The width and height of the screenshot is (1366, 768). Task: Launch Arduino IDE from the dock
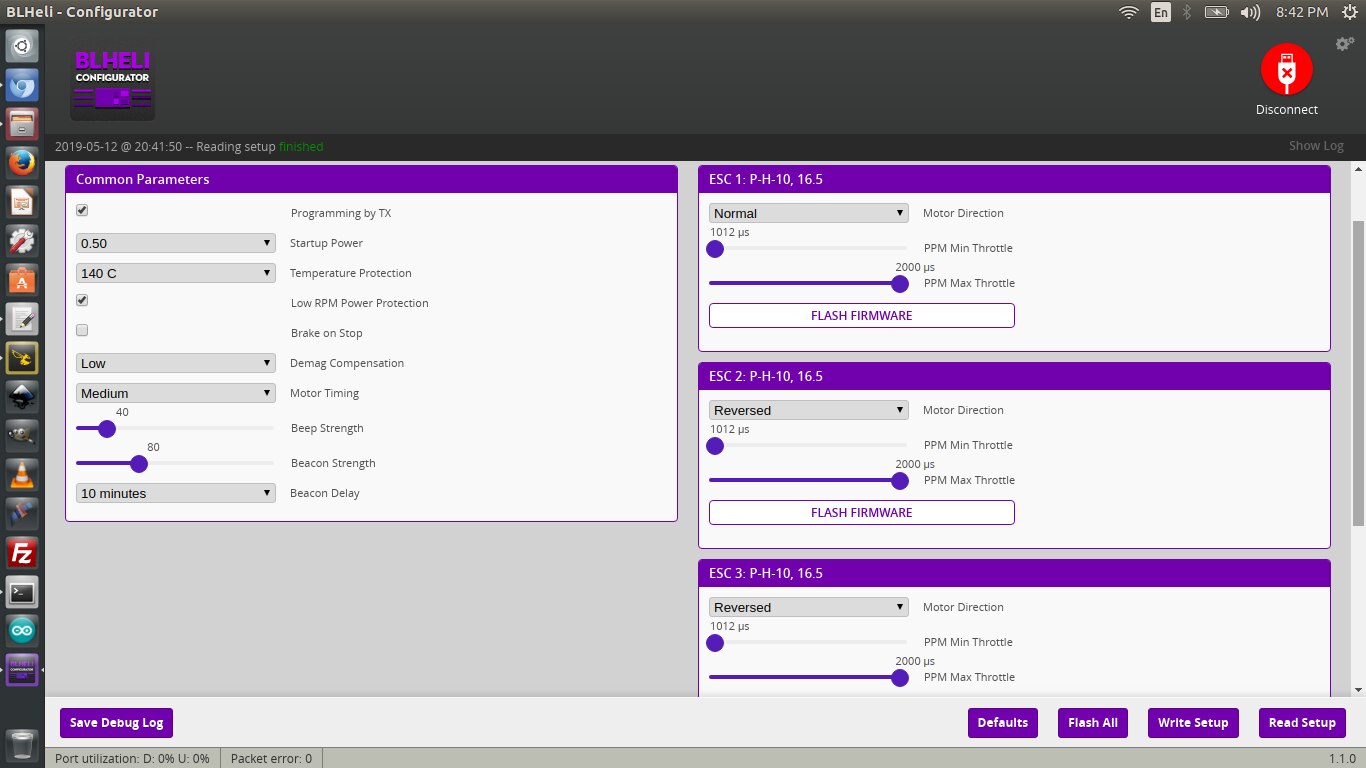coord(22,631)
